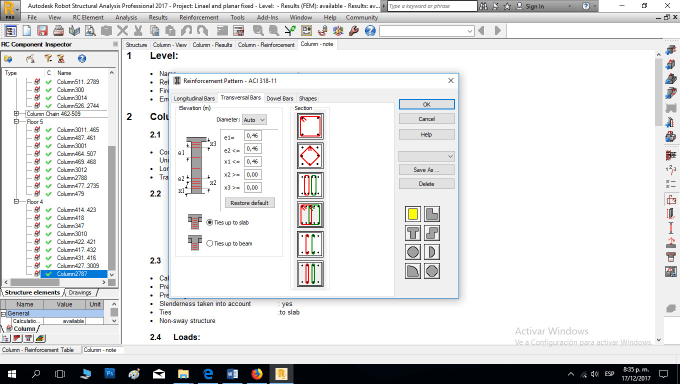Switch to the Drawings tab in the inspector
This screenshot has width=680, height=384.
coord(80,293)
